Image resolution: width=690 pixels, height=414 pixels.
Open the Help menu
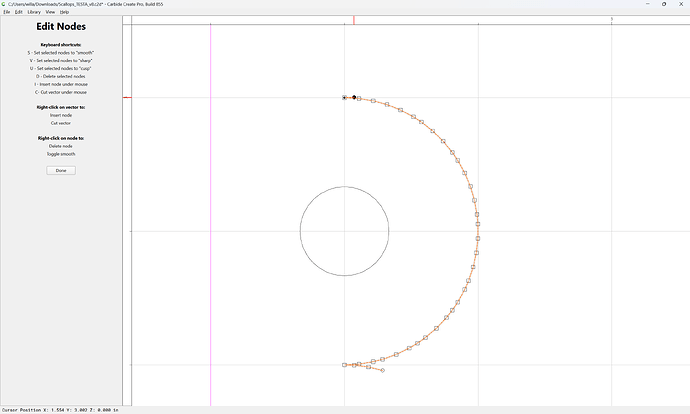64,12
